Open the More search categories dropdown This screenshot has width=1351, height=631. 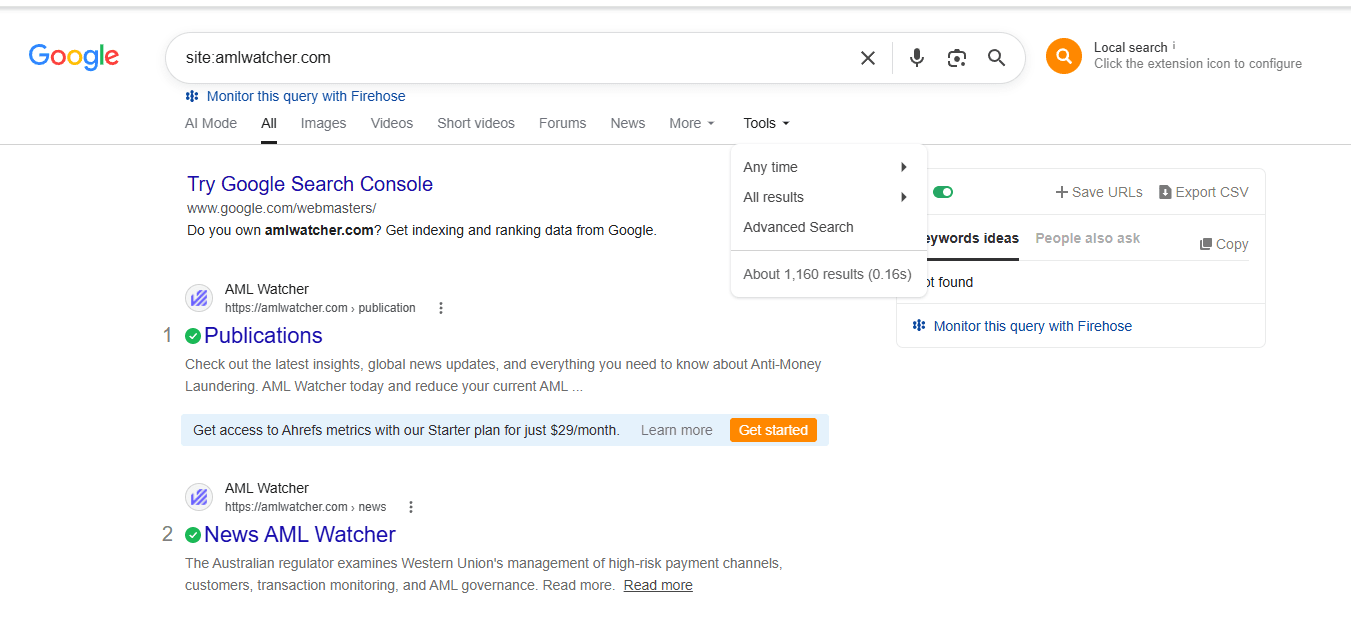[692, 123]
